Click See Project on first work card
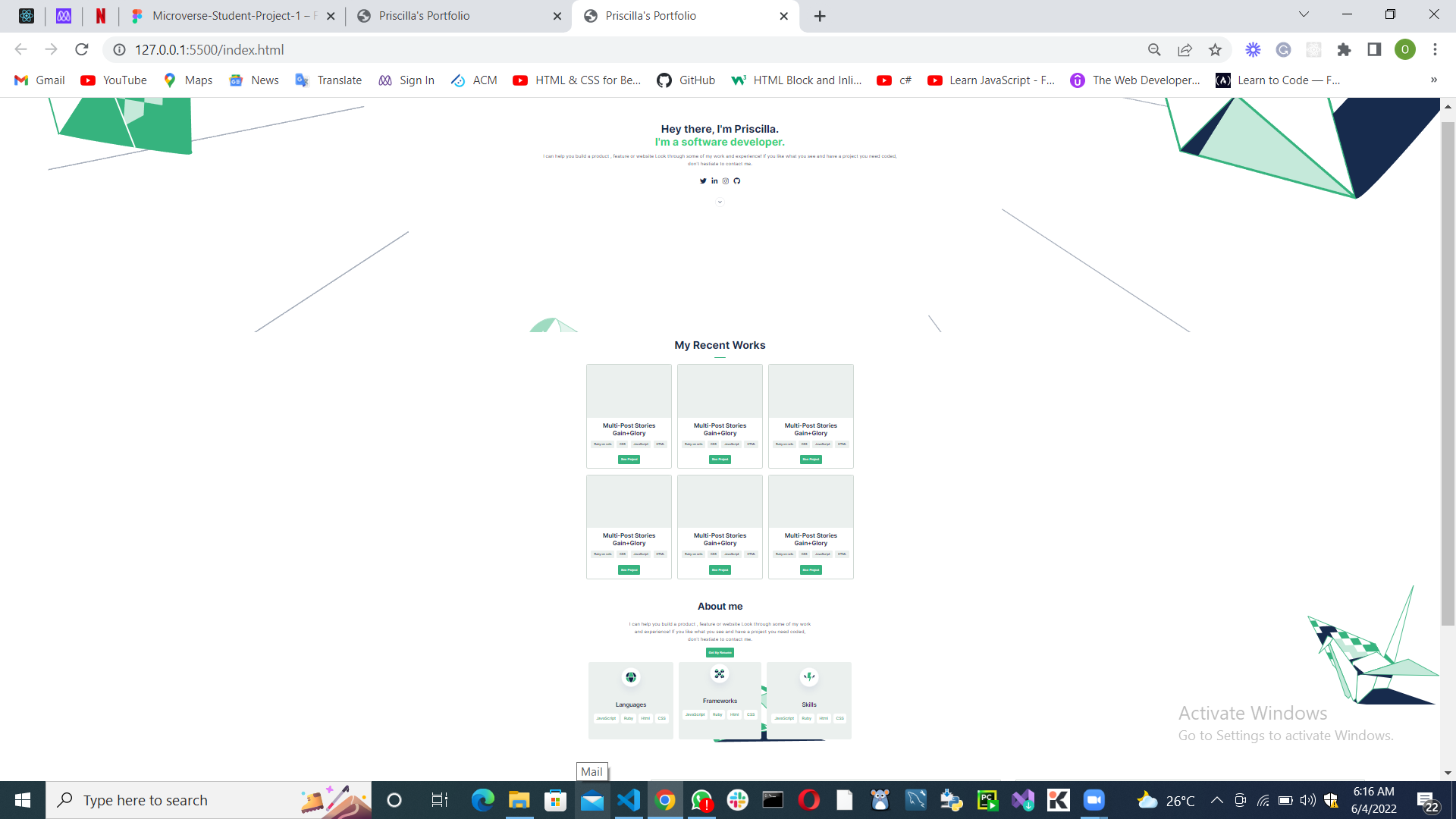 click(629, 460)
